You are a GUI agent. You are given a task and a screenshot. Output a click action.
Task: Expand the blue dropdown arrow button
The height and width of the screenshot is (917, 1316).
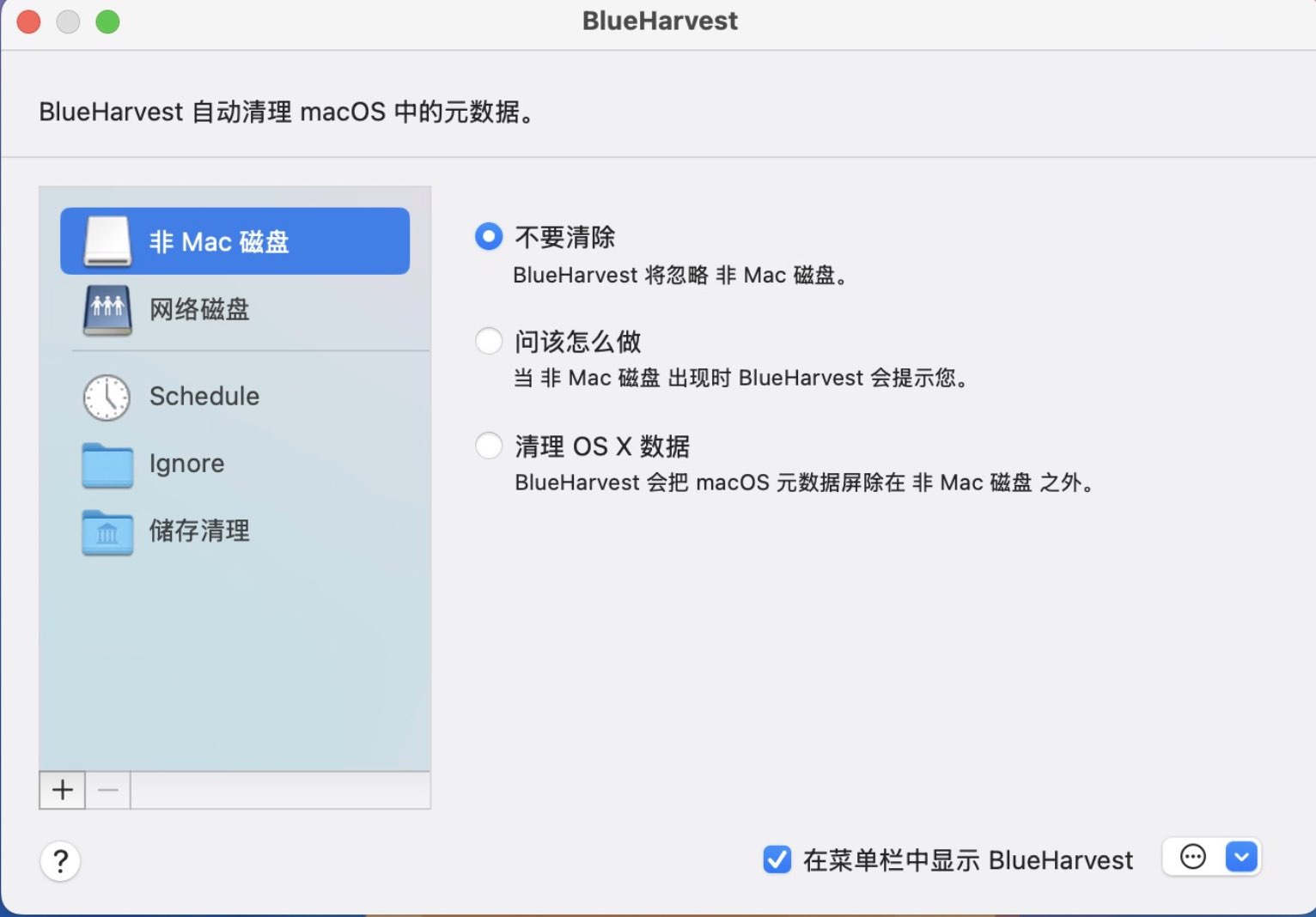coord(1241,857)
